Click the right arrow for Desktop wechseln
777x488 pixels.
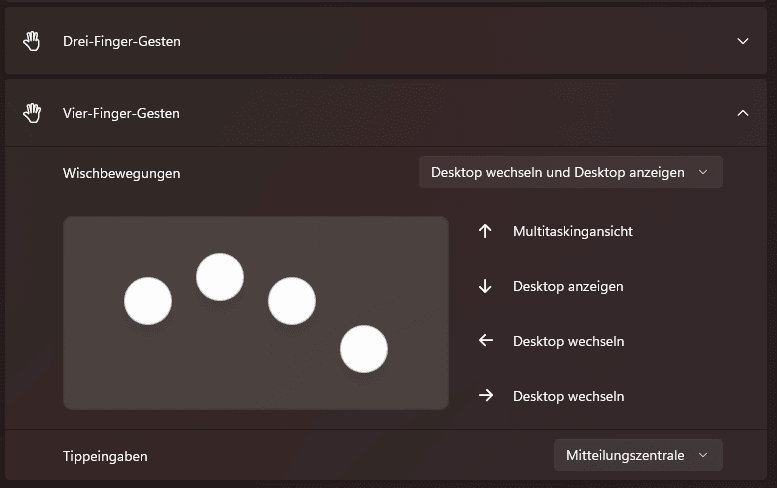click(486, 395)
